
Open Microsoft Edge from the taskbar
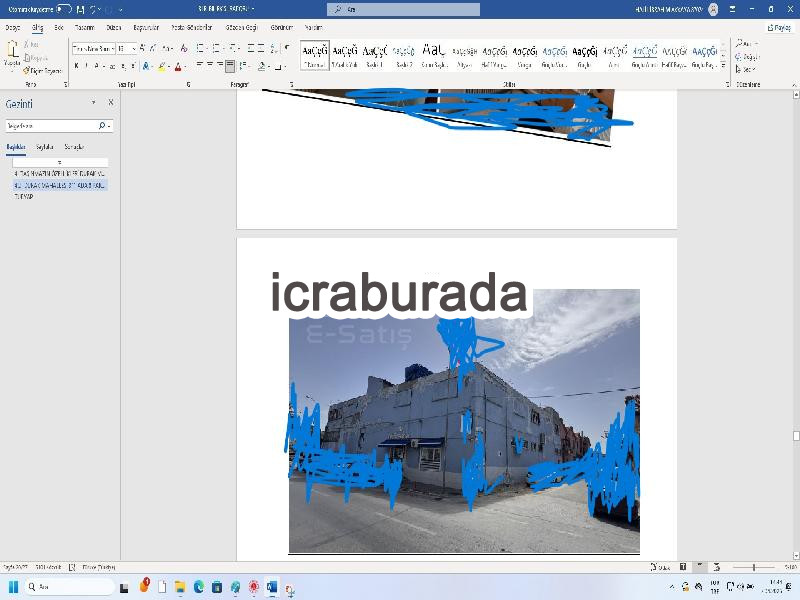pos(199,587)
